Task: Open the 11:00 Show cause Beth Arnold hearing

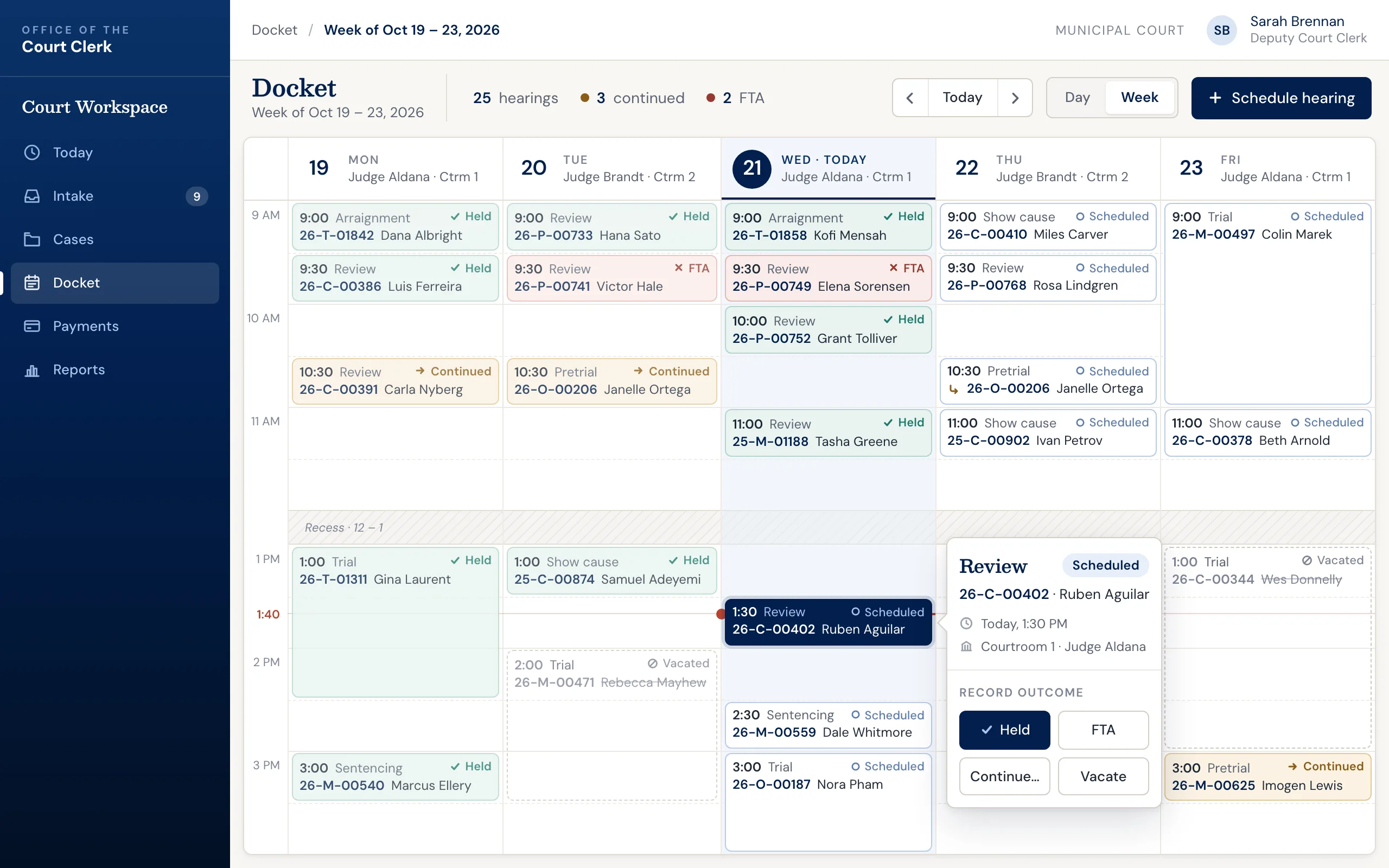Action: [x=1268, y=432]
